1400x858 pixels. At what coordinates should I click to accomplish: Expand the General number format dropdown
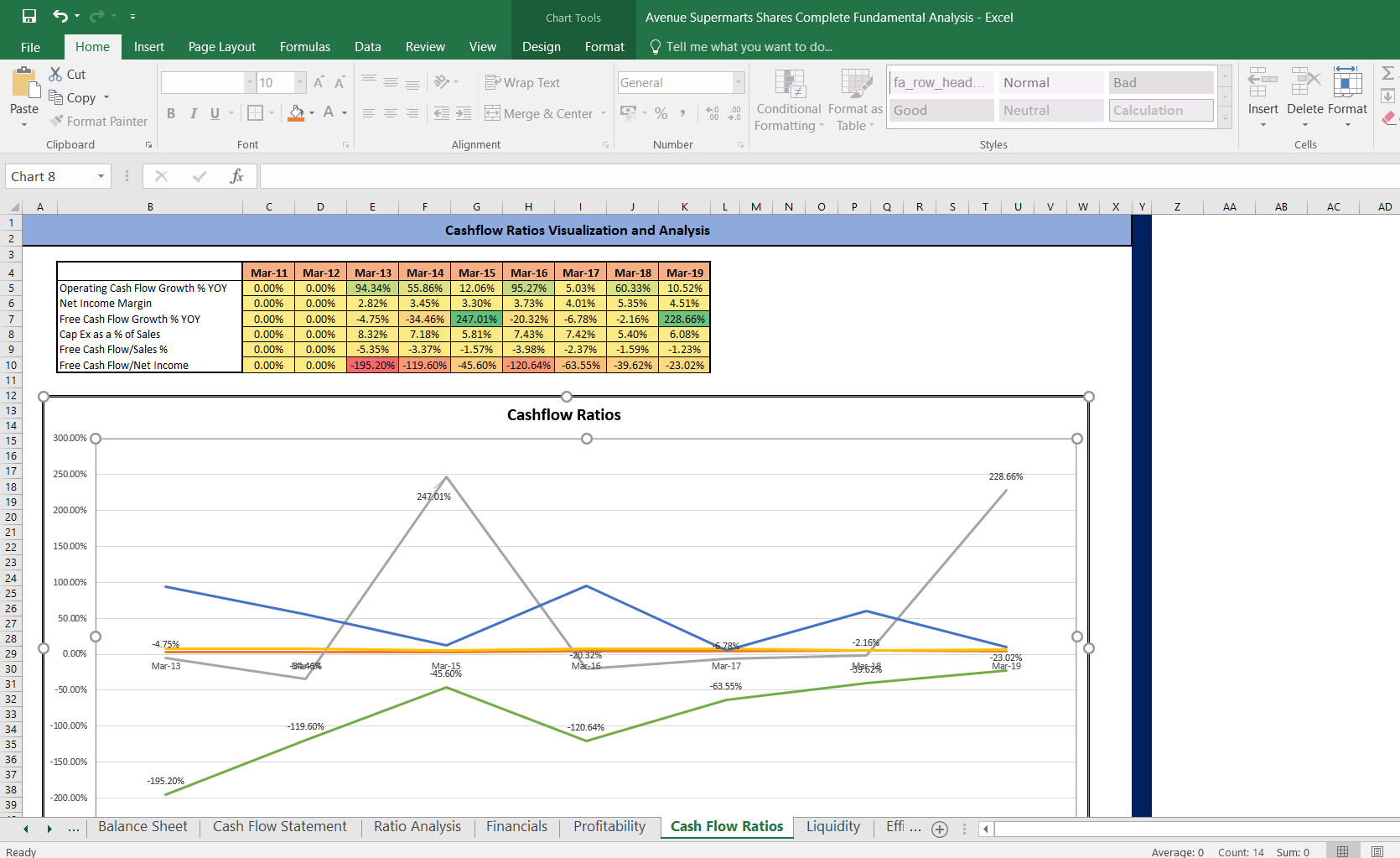[x=739, y=82]
